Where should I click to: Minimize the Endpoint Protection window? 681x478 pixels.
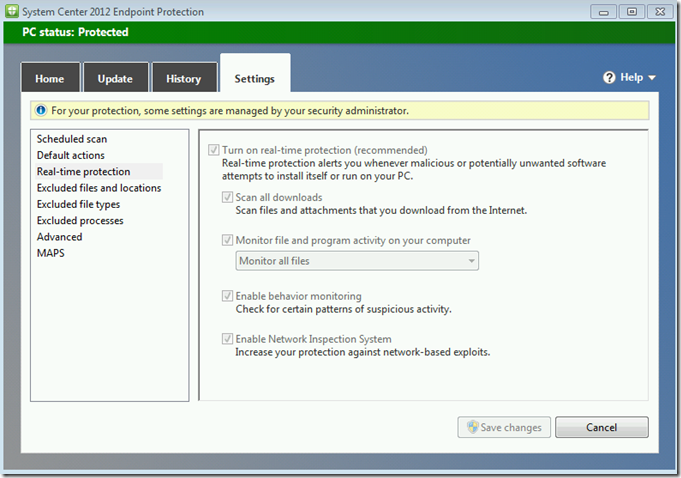tap(603, 12)
